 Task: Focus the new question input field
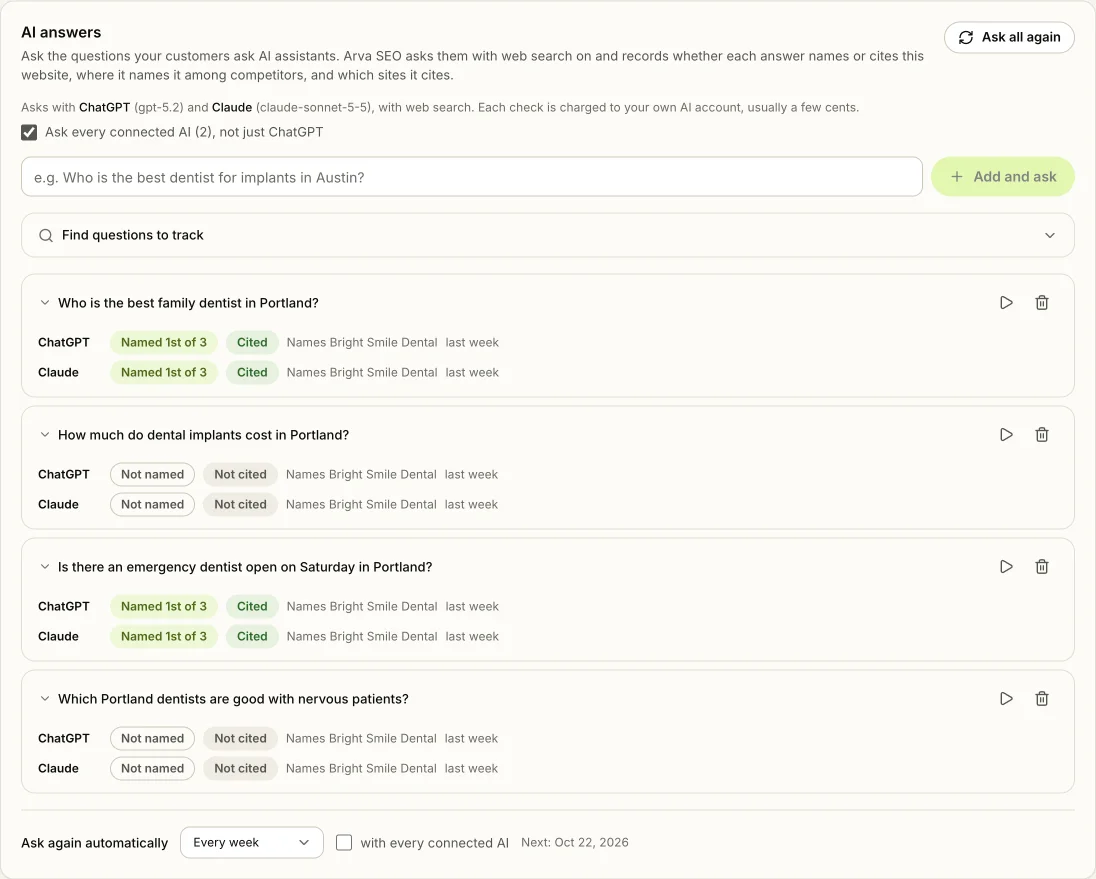[472, 177]
